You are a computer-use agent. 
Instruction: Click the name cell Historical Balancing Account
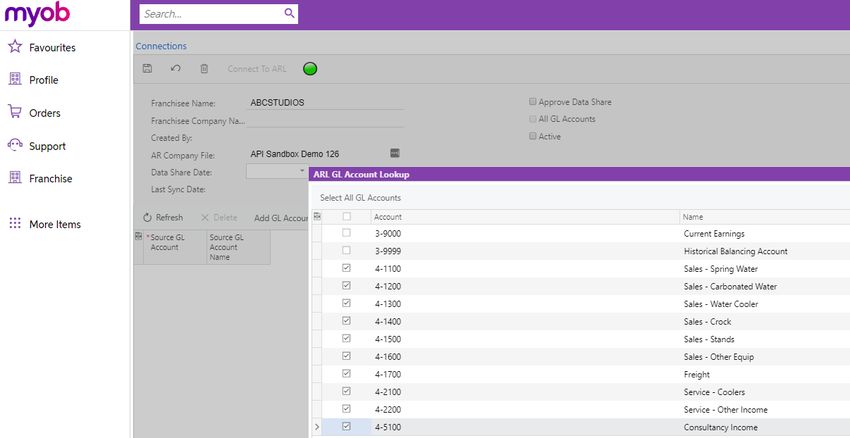click(736, 251)
